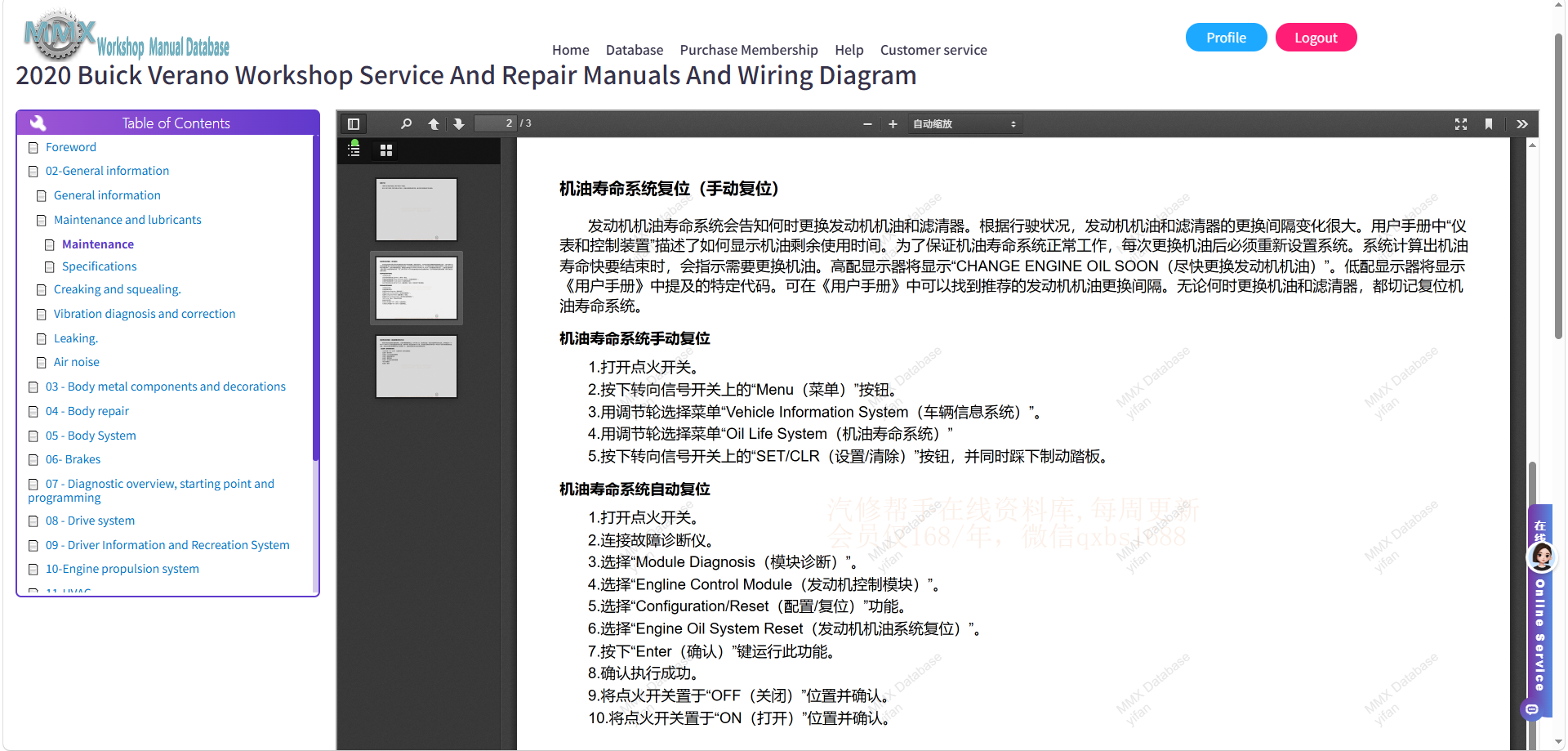This screenshot has width=1568, height=751.
Task: Select the first page thumbnail
Action: 416,209
